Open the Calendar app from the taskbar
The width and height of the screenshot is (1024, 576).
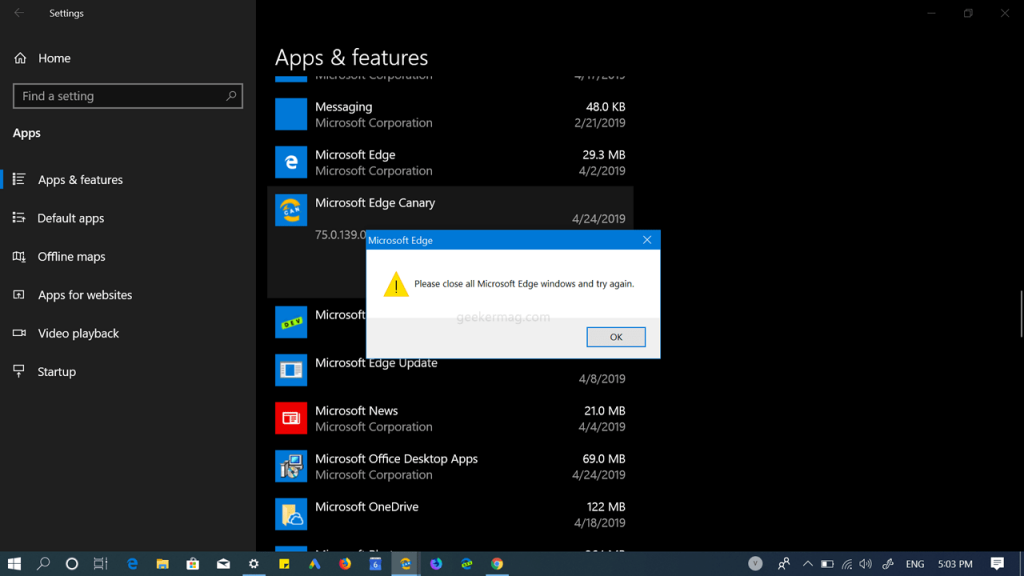click(x=376, y=564)
